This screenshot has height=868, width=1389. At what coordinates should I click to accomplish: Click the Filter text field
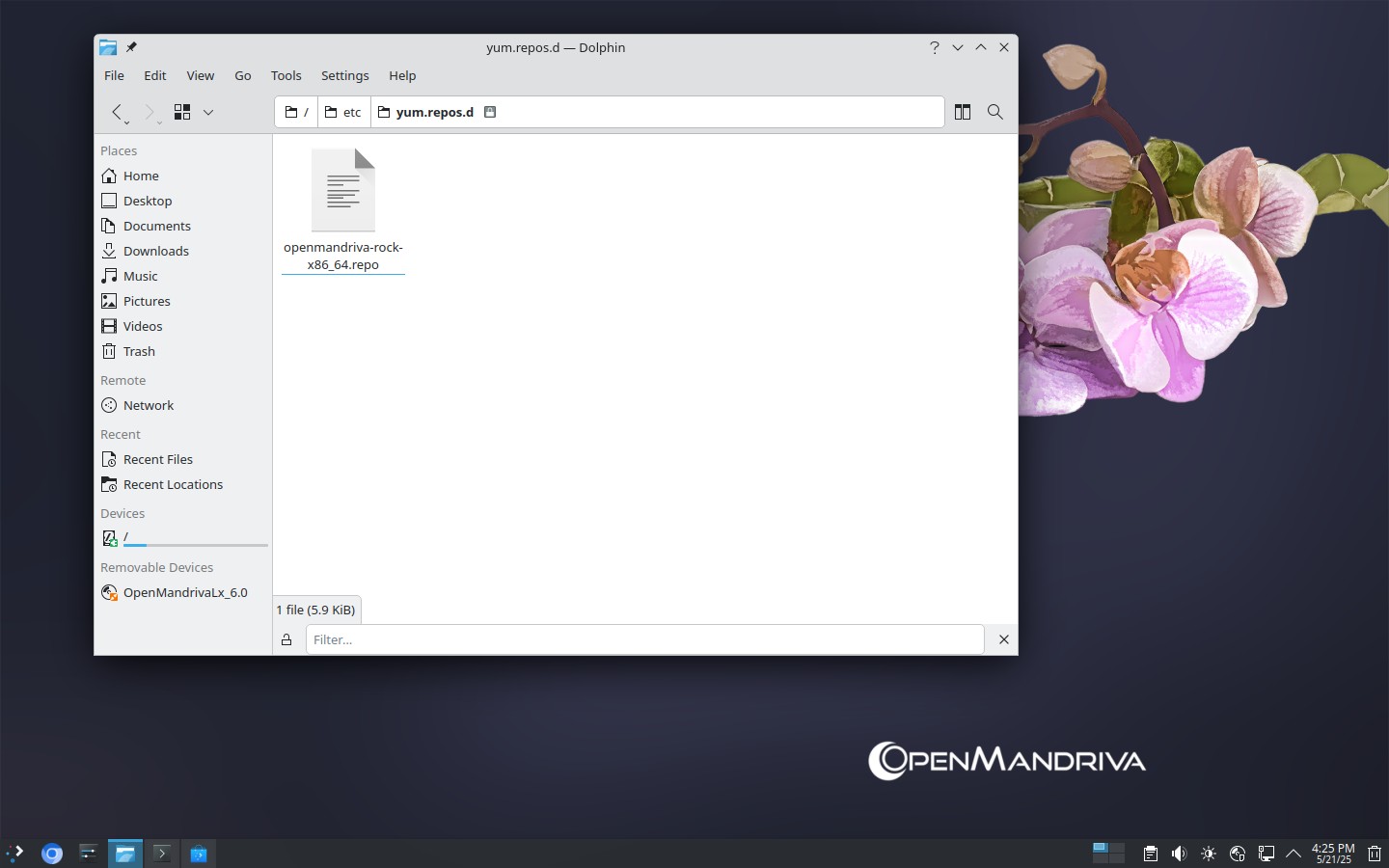[x=644, y=639]
